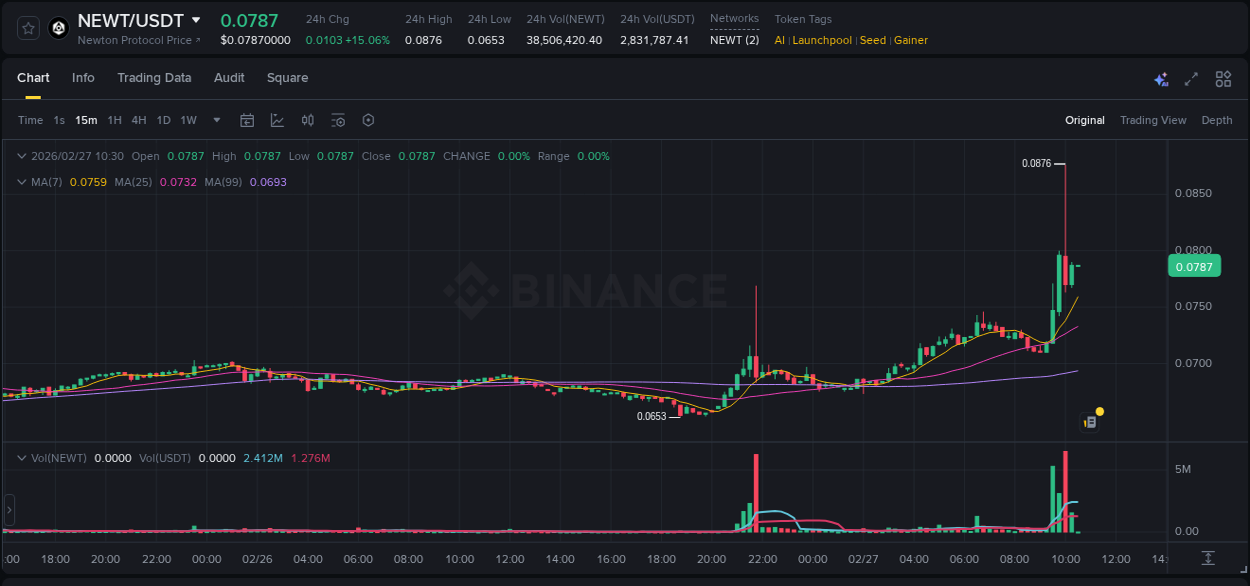Click the volume pane scale slider on the left

point(9,510)
